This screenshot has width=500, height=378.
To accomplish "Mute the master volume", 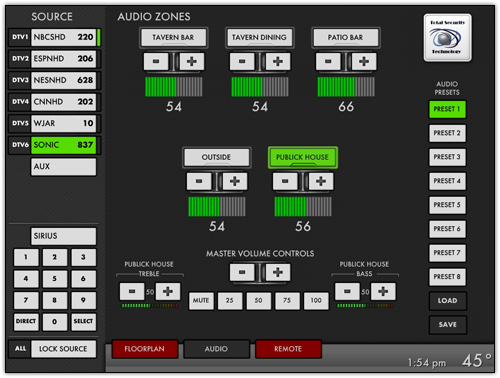I will coord(201,301).
